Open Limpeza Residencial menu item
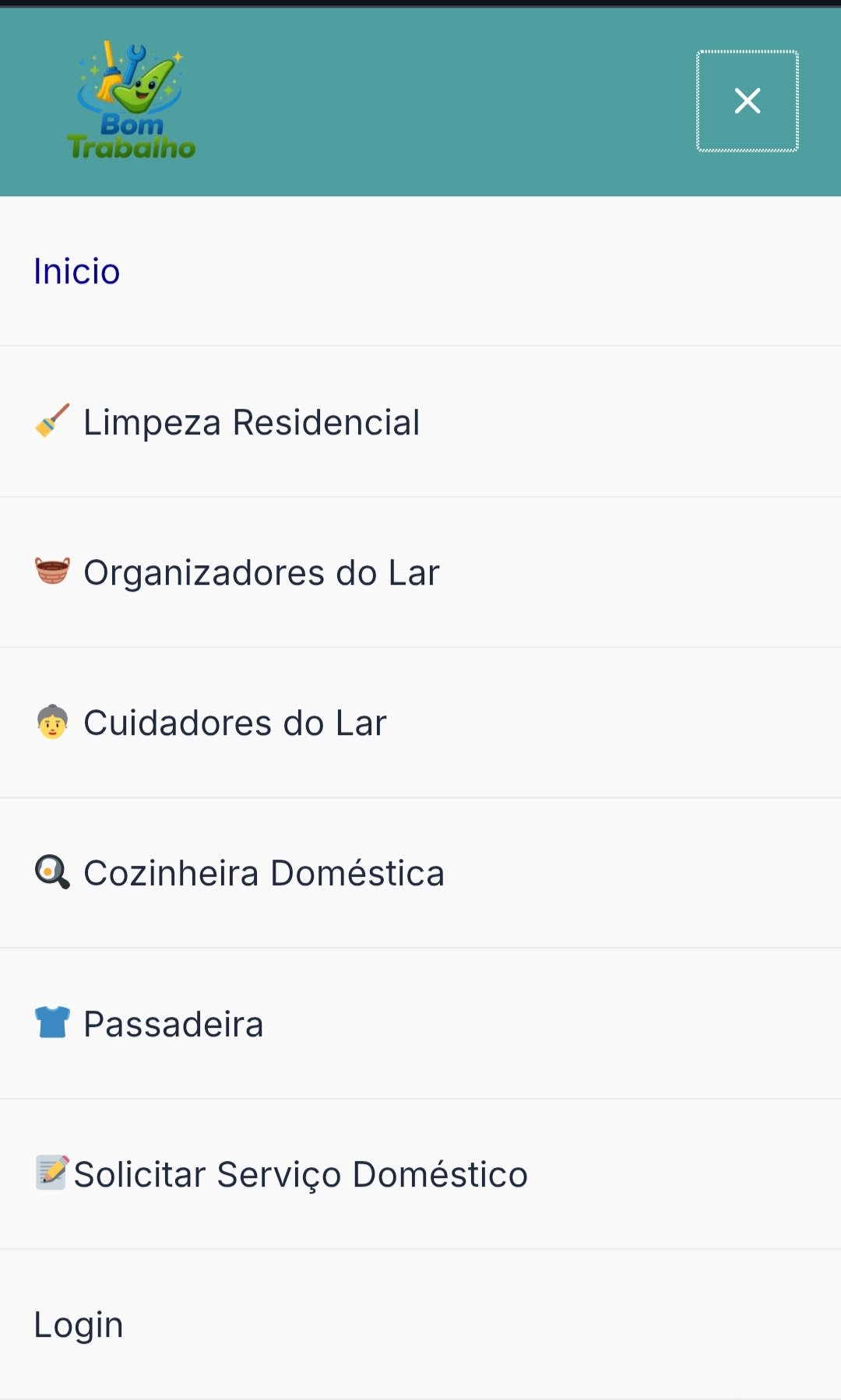 coord(252,423)
